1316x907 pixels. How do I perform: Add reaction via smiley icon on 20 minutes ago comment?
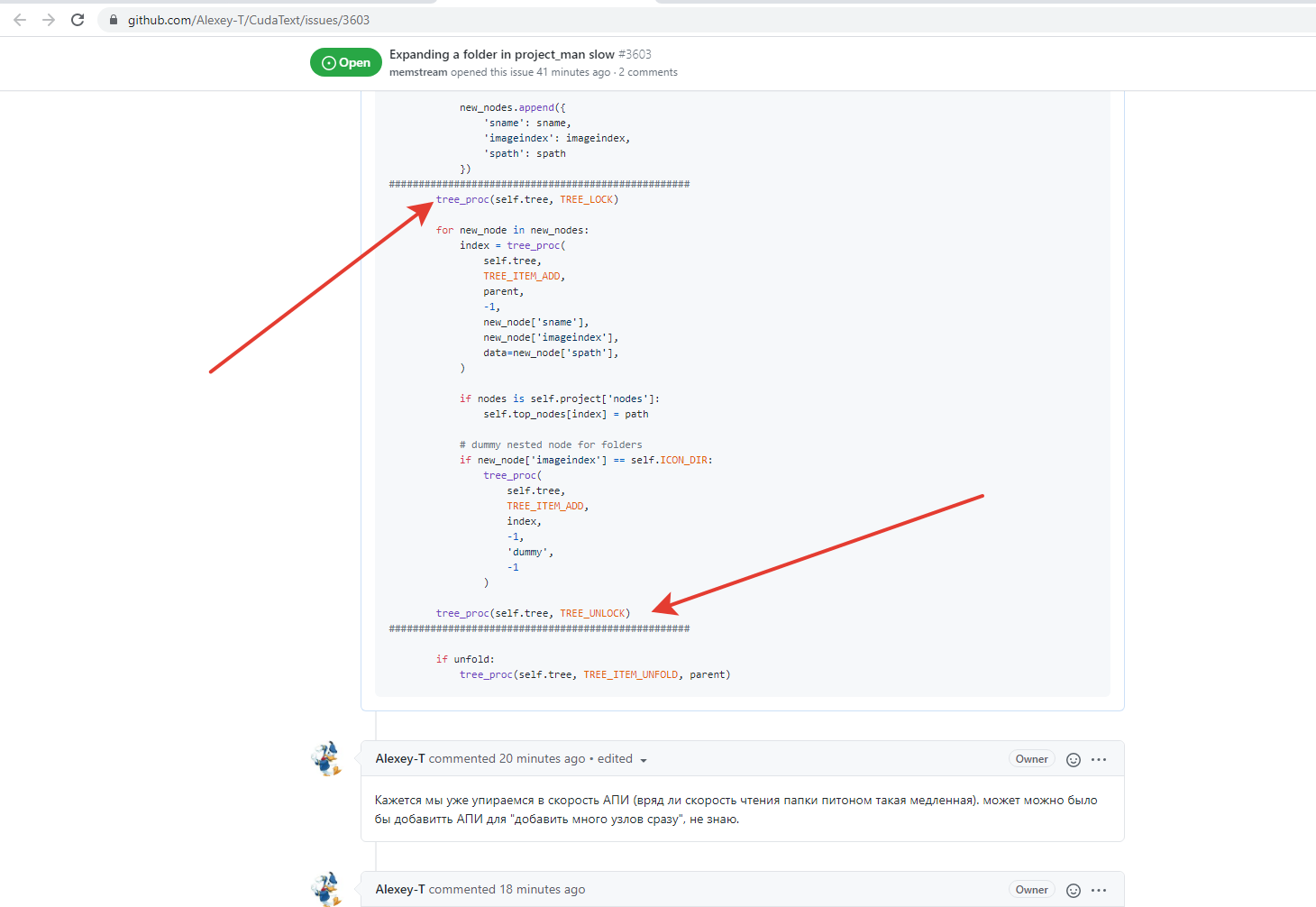click(1074, 759)
